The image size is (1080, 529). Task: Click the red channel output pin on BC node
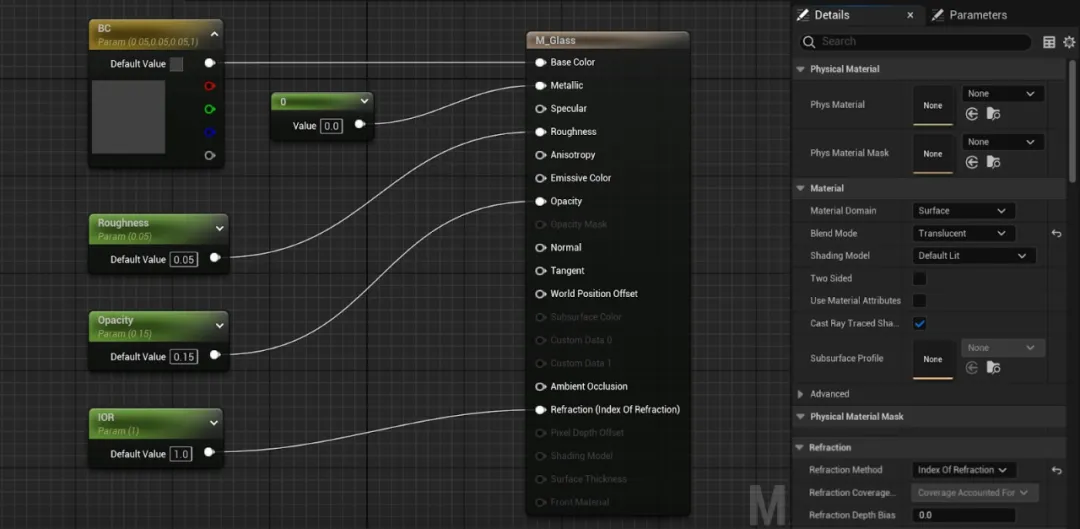point(210,86)
